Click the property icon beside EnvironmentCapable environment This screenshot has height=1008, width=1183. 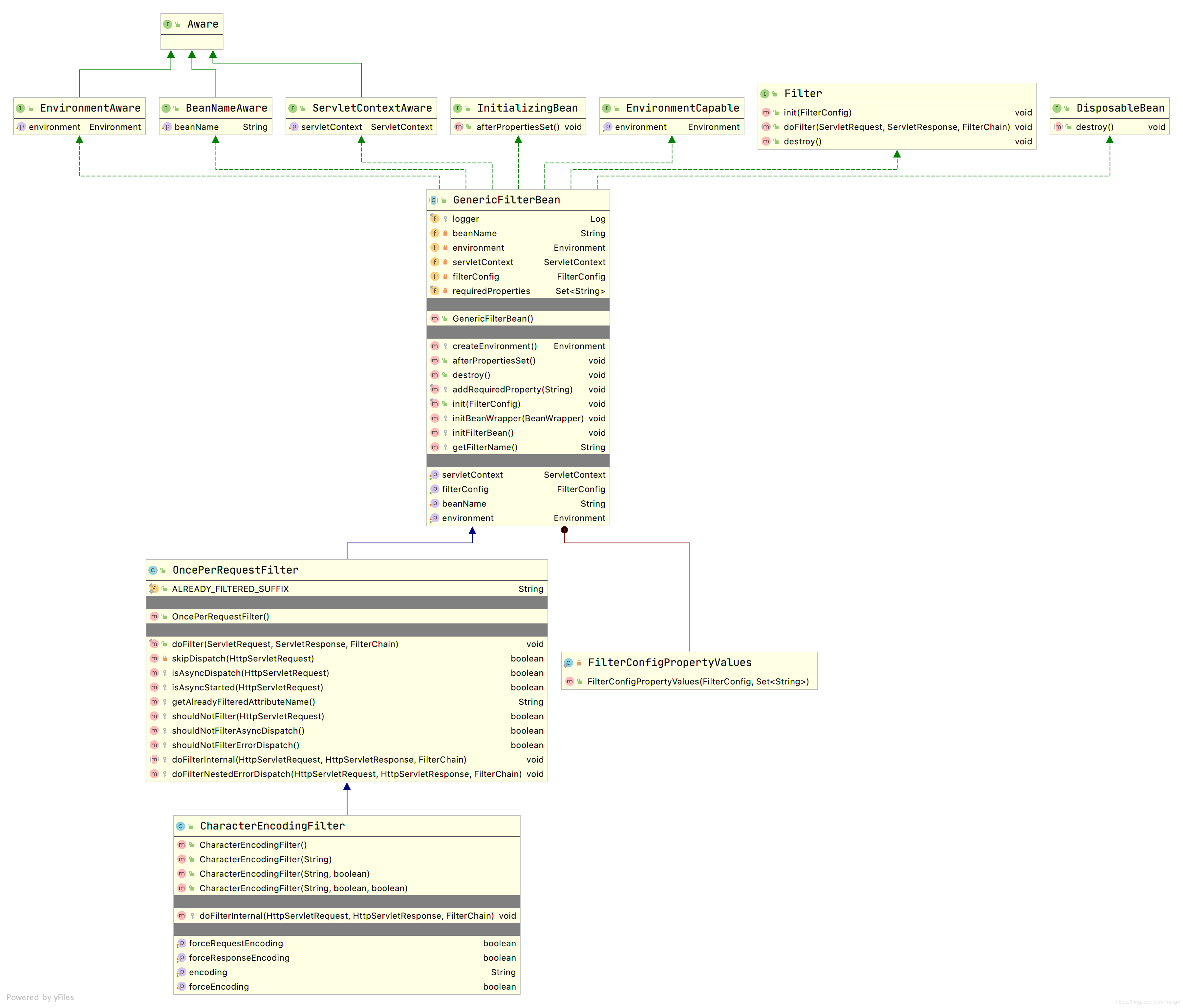click(x=608, y=127)
